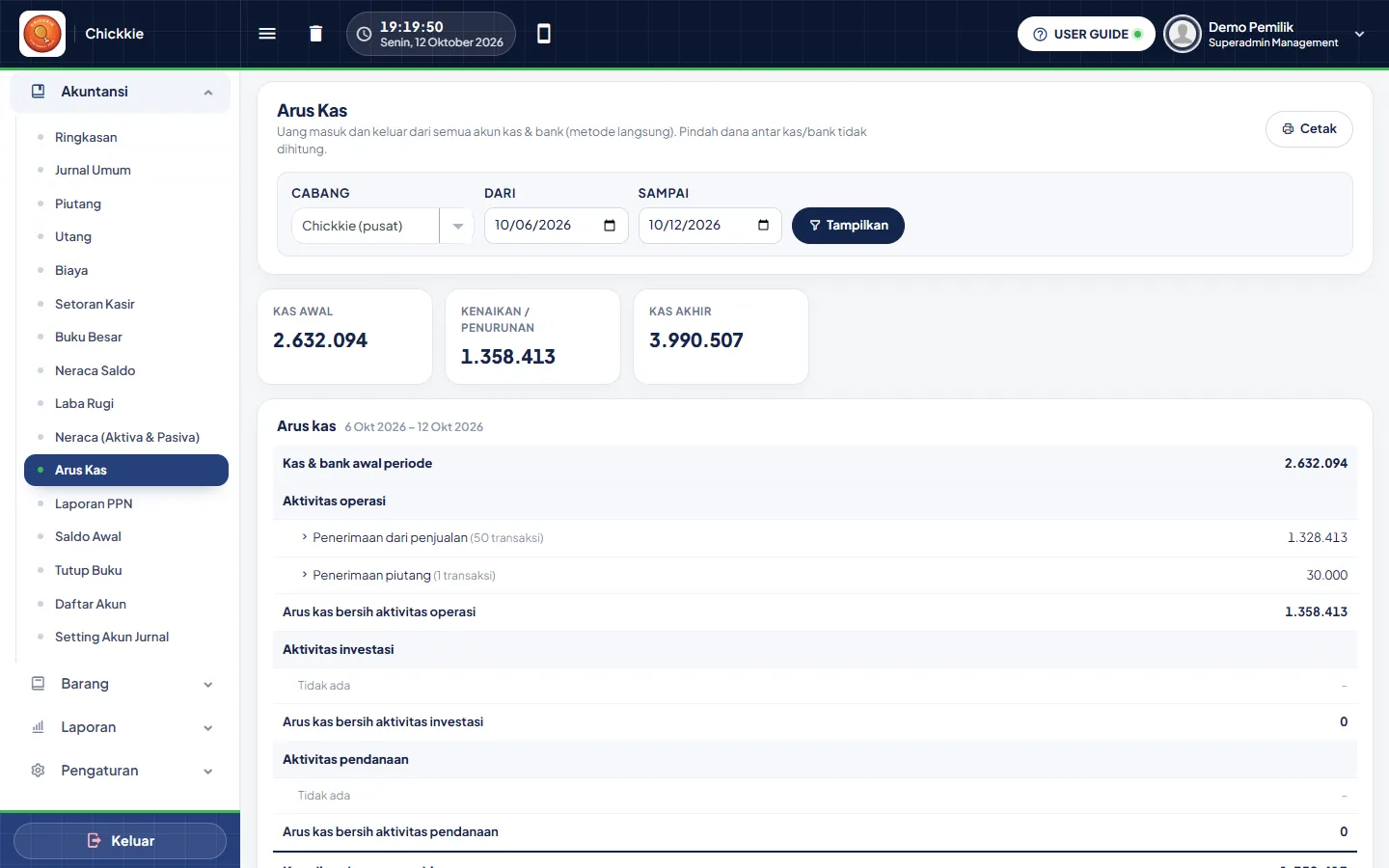
Task: Click the Tampilkan filter button
Action: pyautogui.click(x=848, y=226)
